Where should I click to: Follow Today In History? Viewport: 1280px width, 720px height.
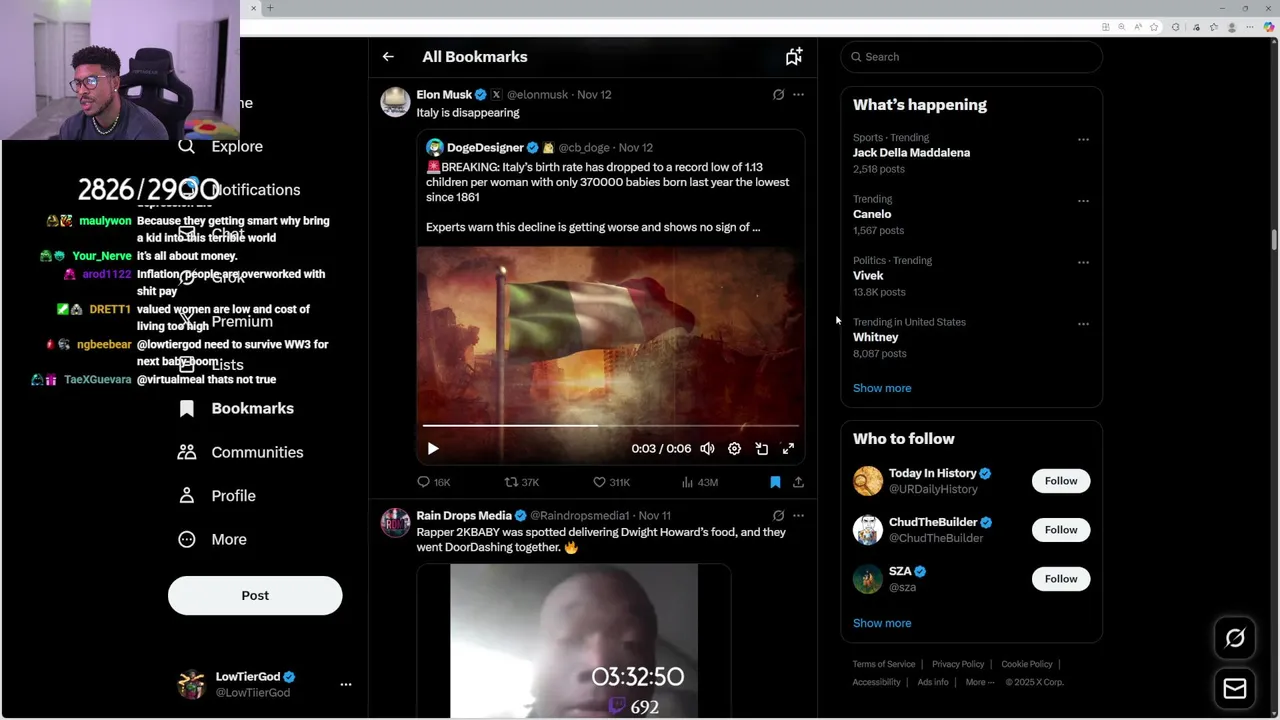(x=1061, y=481)
